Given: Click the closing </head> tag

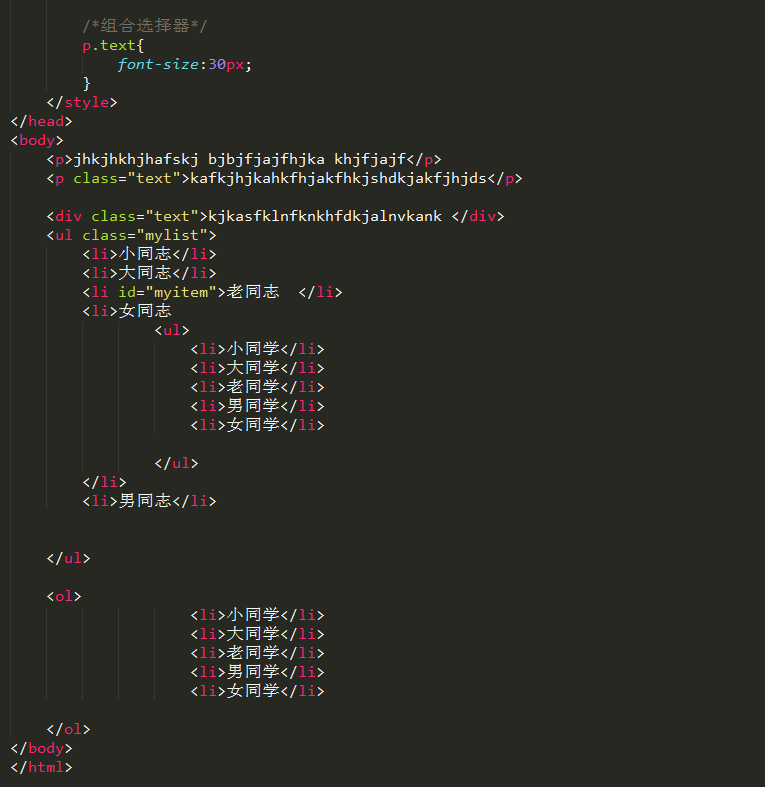Looking at the screenshot, I should coord(42,121).
